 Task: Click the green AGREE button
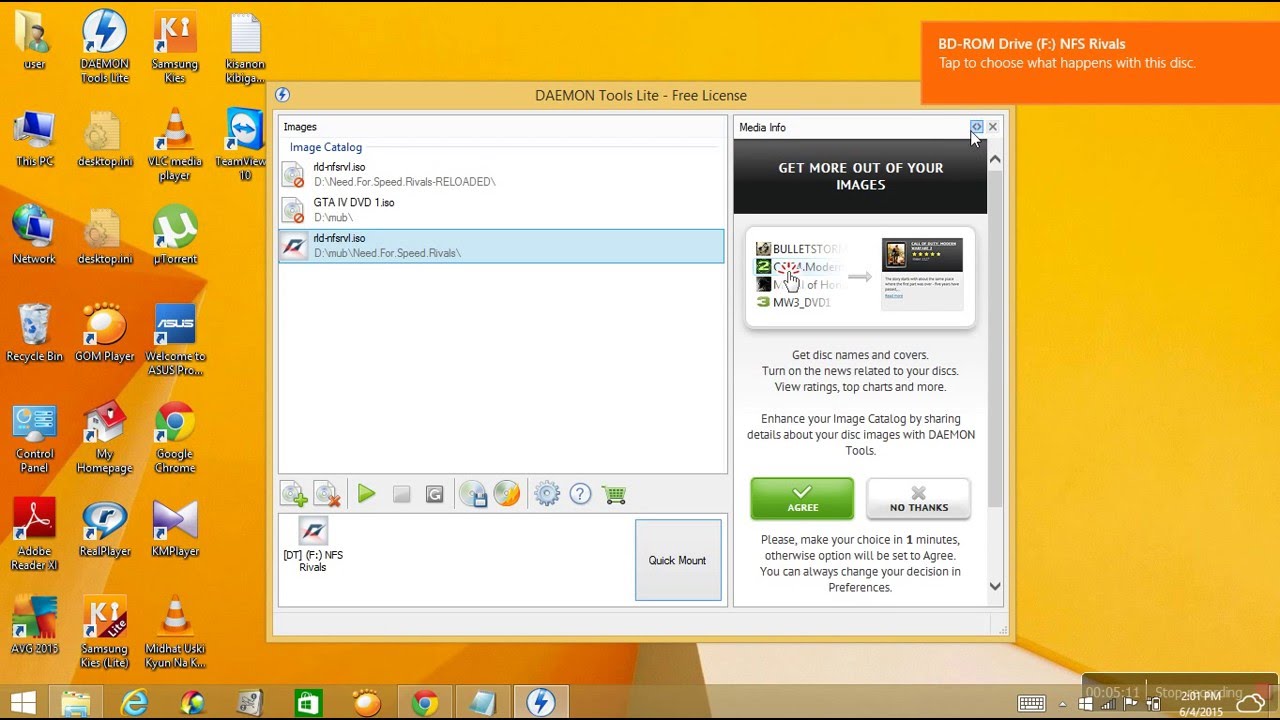[x=802, y=498]
